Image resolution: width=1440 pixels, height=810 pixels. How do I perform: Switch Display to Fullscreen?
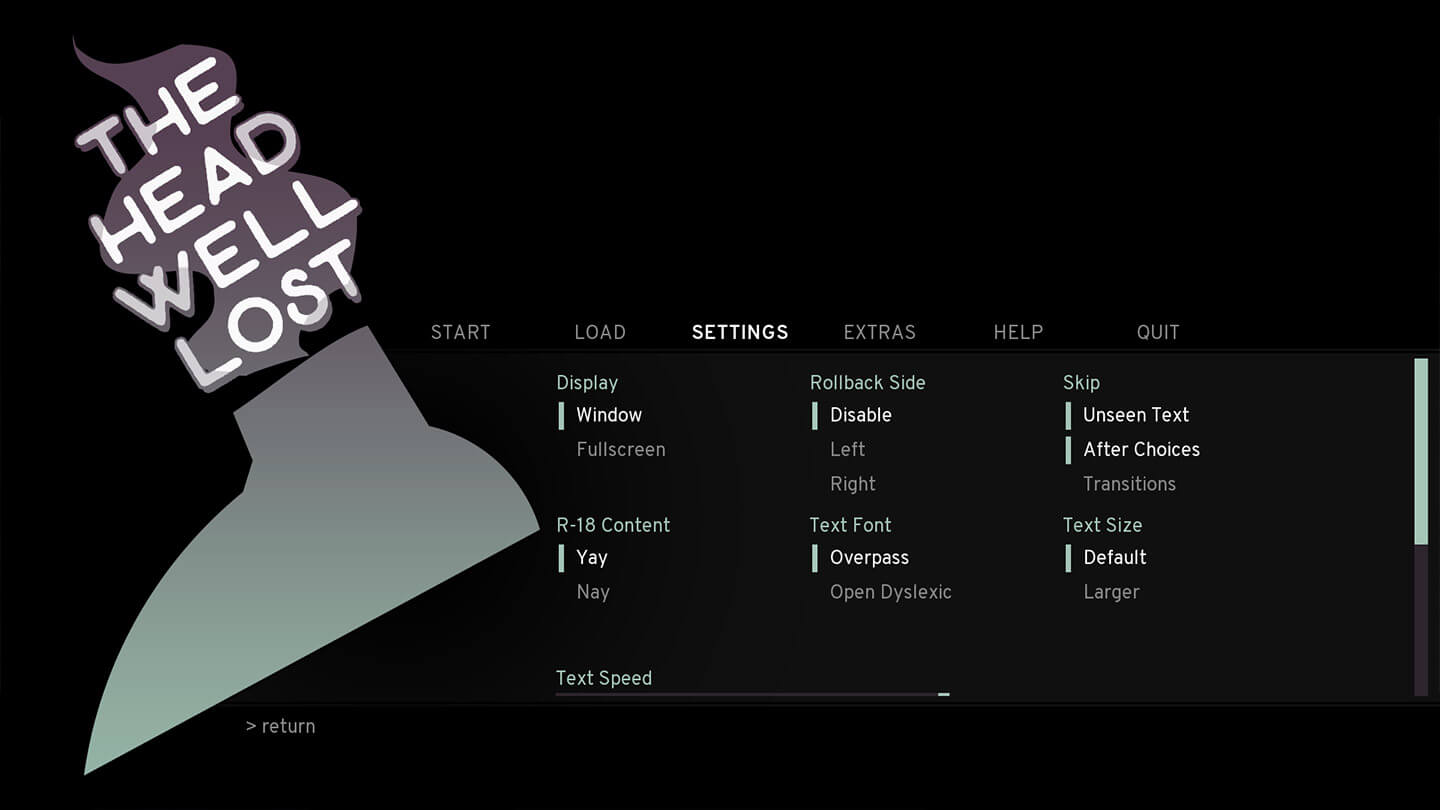click(620, 450)
